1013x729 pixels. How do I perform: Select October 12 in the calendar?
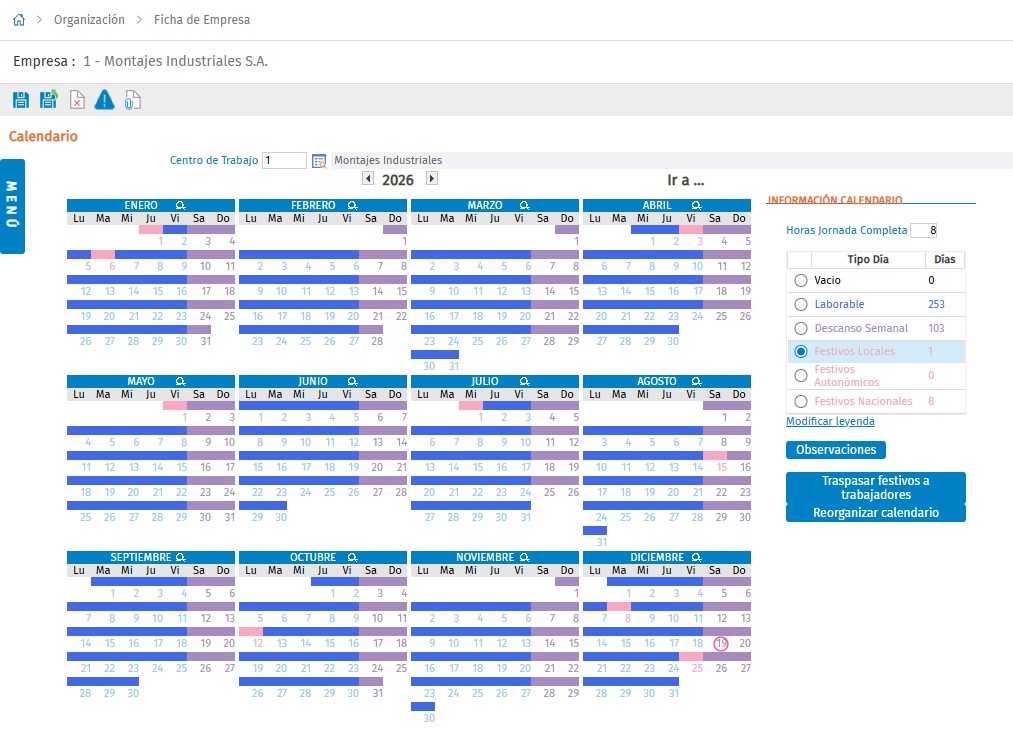point(257,644)
